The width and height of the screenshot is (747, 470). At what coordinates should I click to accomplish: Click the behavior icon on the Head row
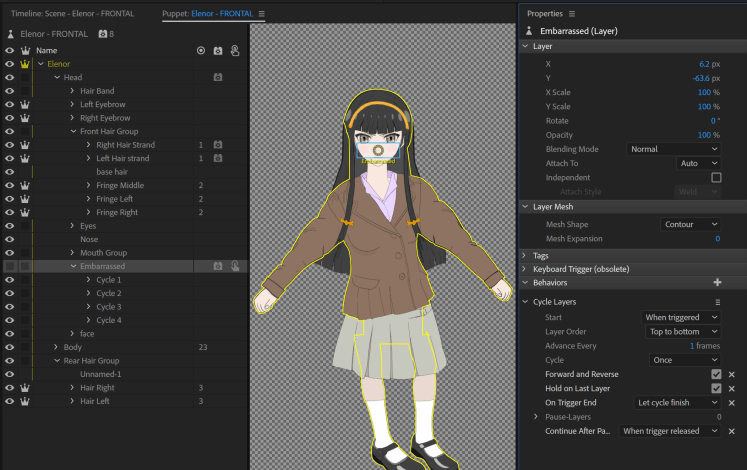tap(217, 77)
